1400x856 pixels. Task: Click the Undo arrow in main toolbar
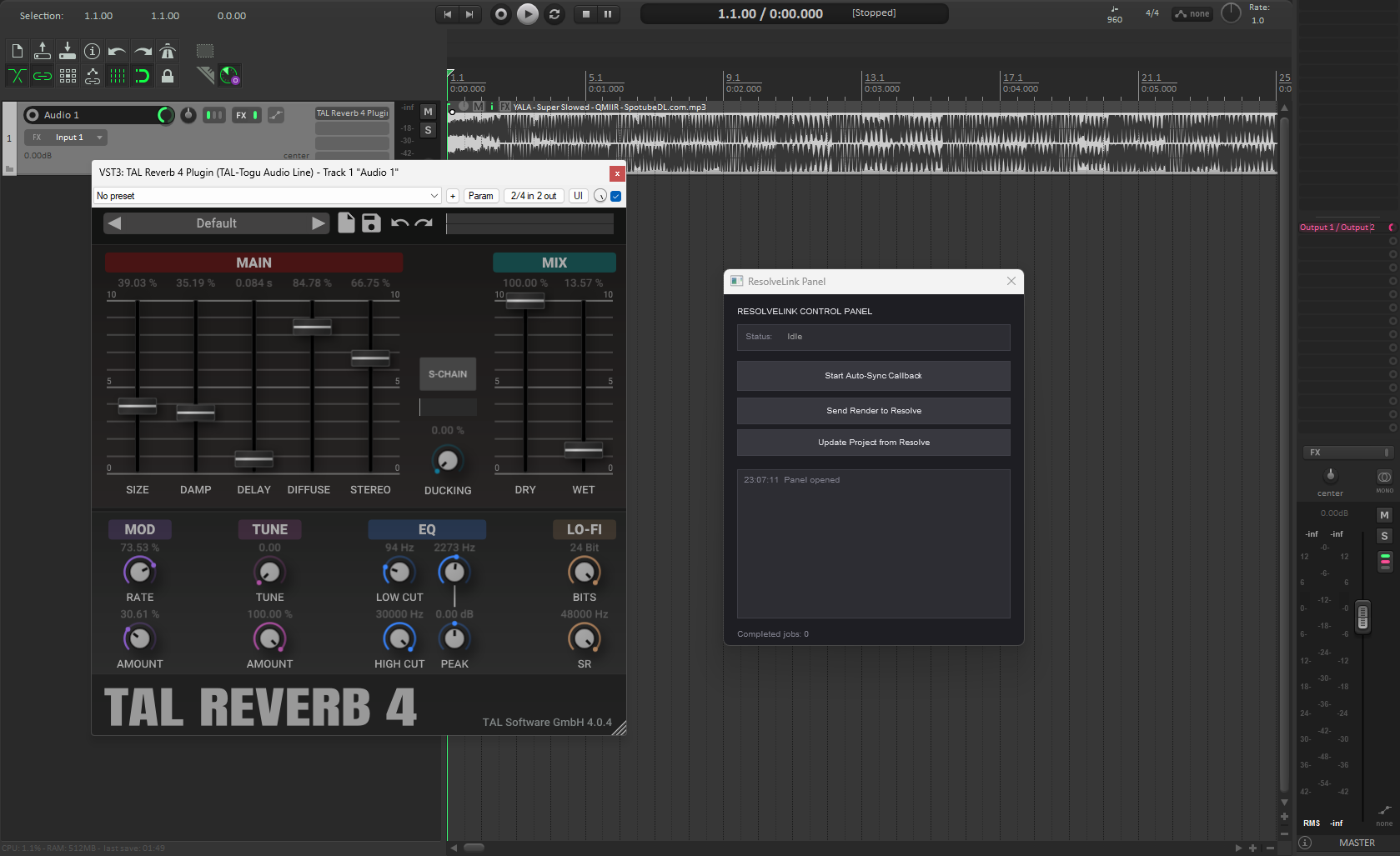118,51
